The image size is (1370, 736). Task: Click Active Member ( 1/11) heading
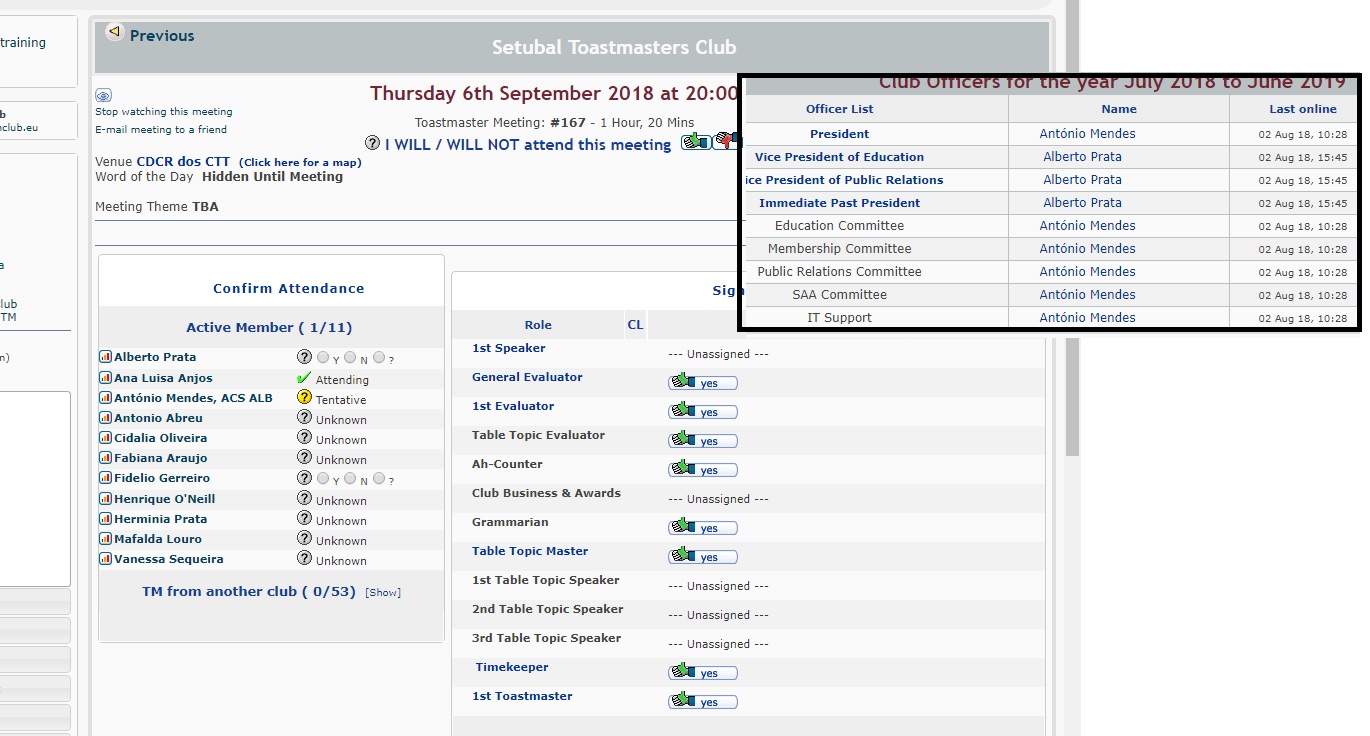coord(269,327)
